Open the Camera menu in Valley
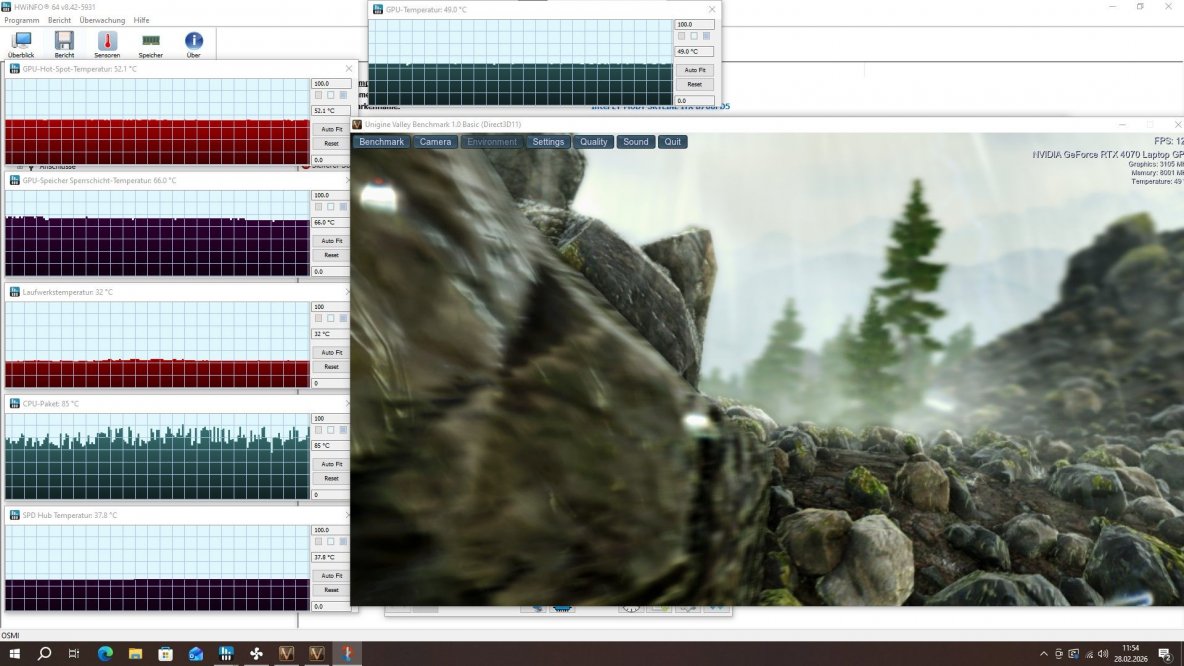1184x666 pixels. tap(435, 142)
